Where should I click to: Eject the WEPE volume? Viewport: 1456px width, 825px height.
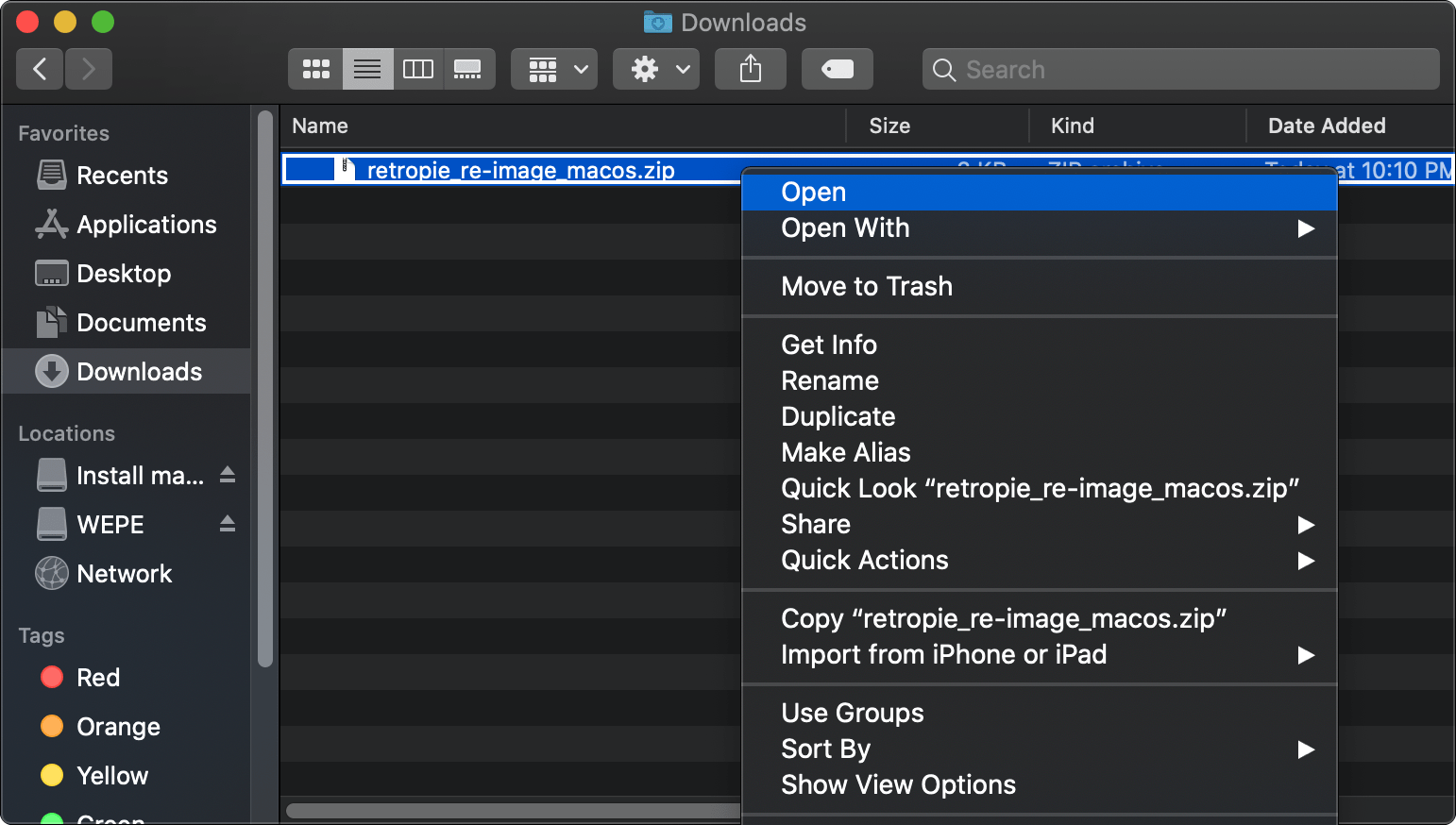pyautogui.click(x=228, y=524)
